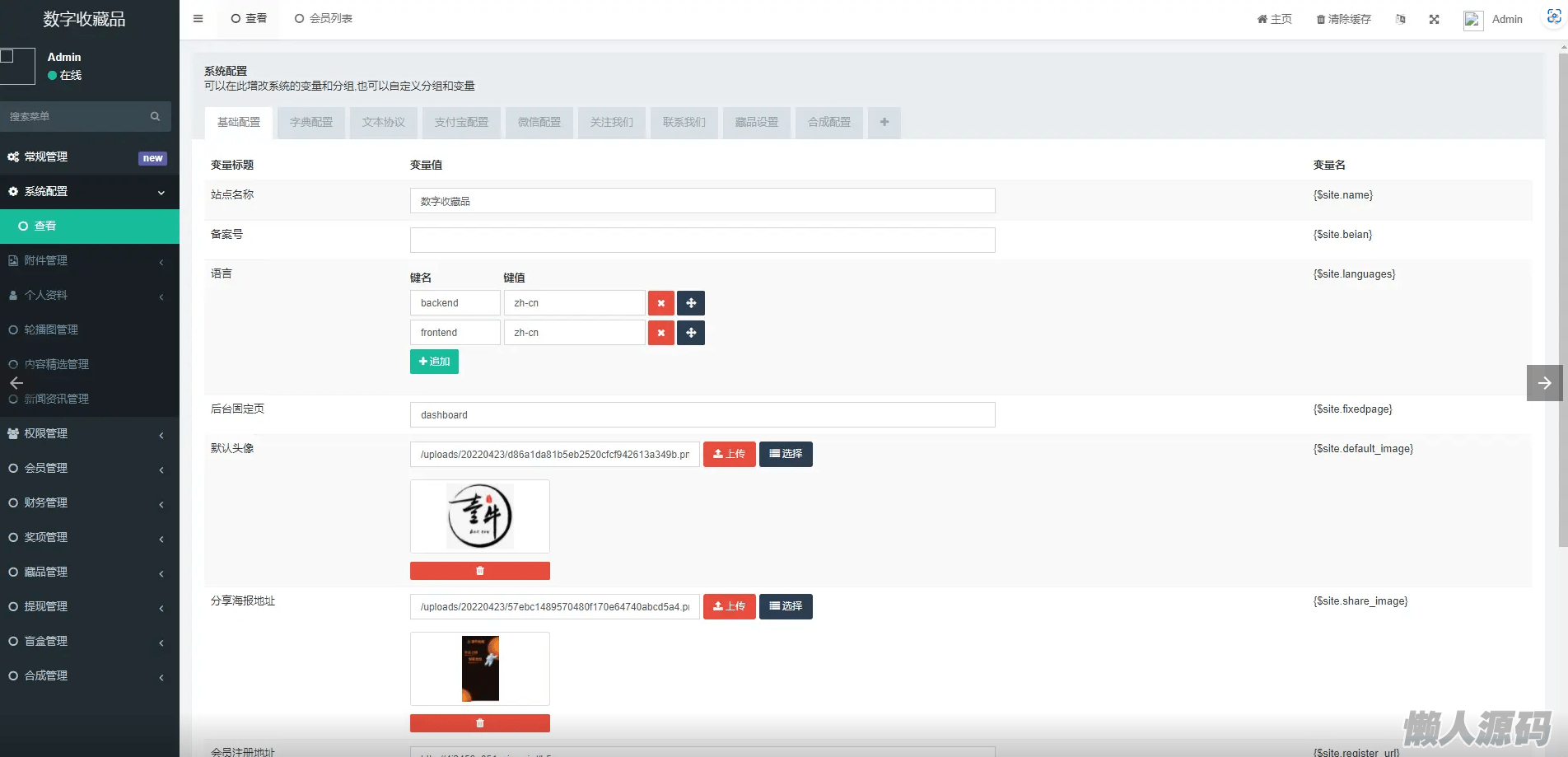
Task: Click the 主页 home link in the top bar
Action: click(x=1274, y=19)
